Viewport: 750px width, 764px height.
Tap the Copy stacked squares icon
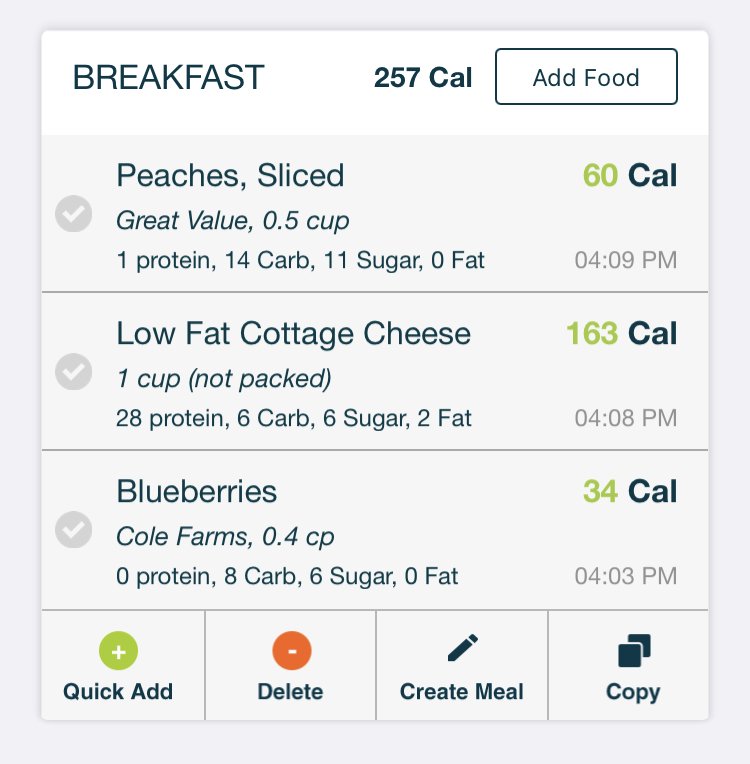click(634, 650)
